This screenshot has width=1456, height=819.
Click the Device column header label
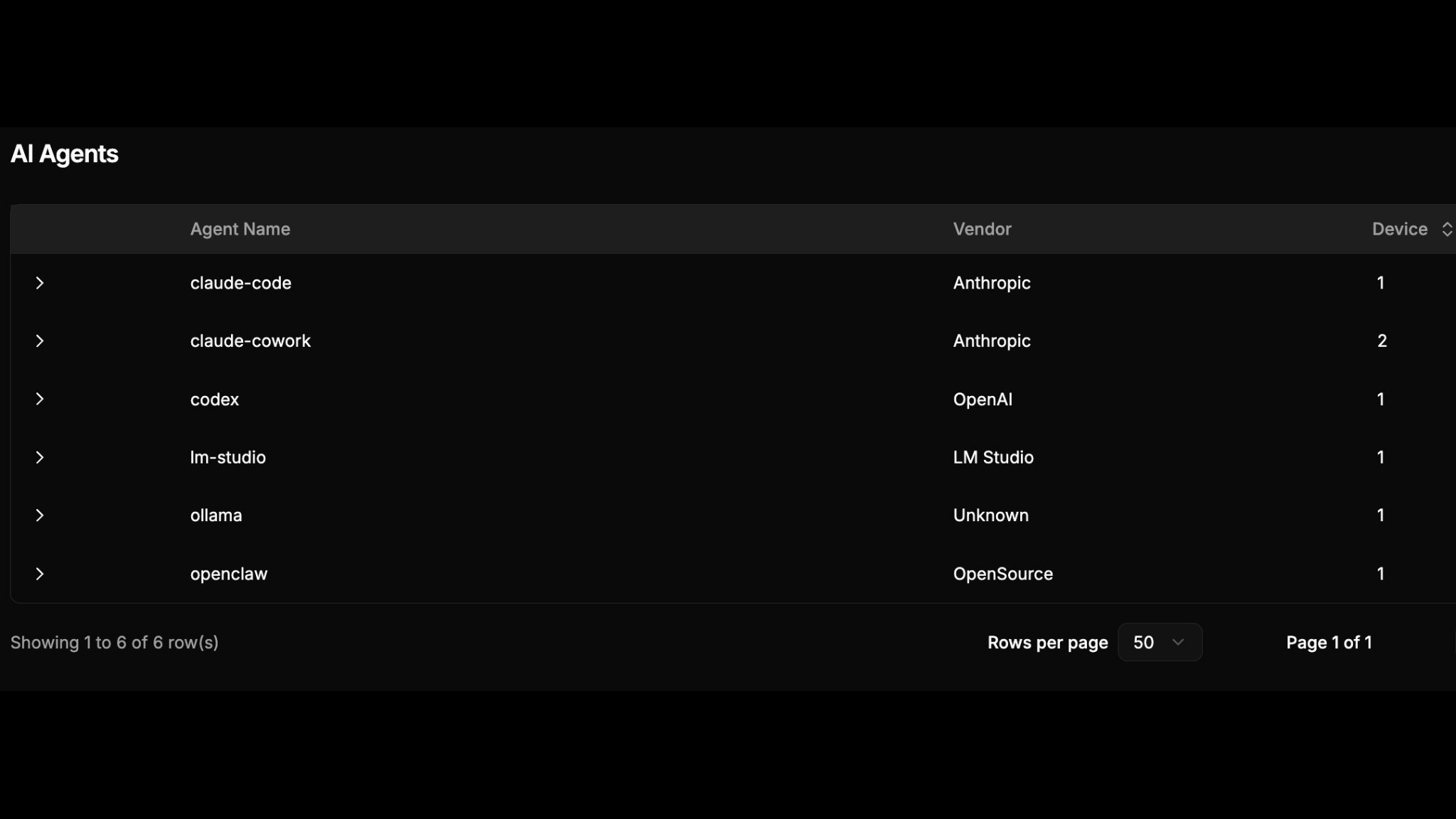point(1399,229)
